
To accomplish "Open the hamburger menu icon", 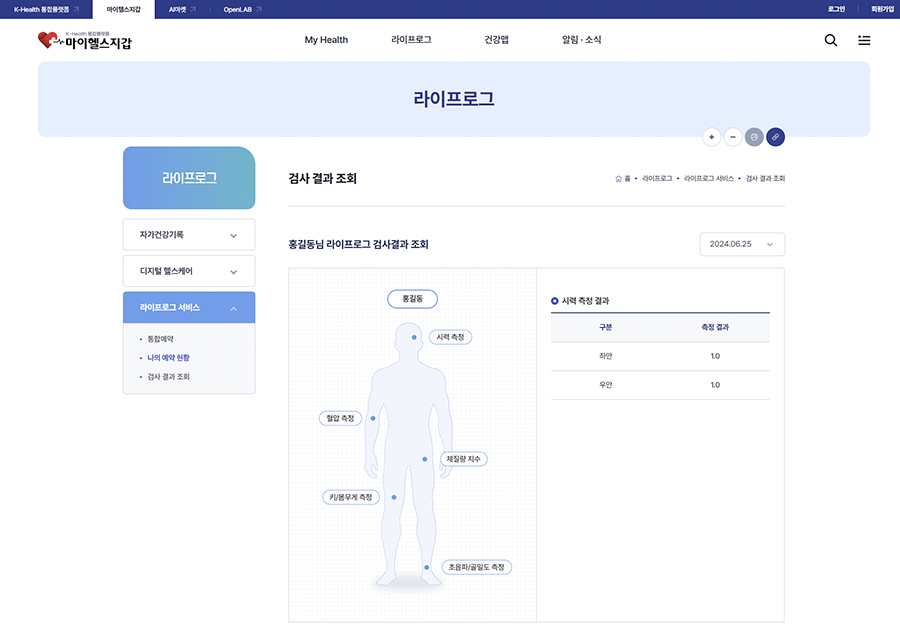I will pos(864,40).
